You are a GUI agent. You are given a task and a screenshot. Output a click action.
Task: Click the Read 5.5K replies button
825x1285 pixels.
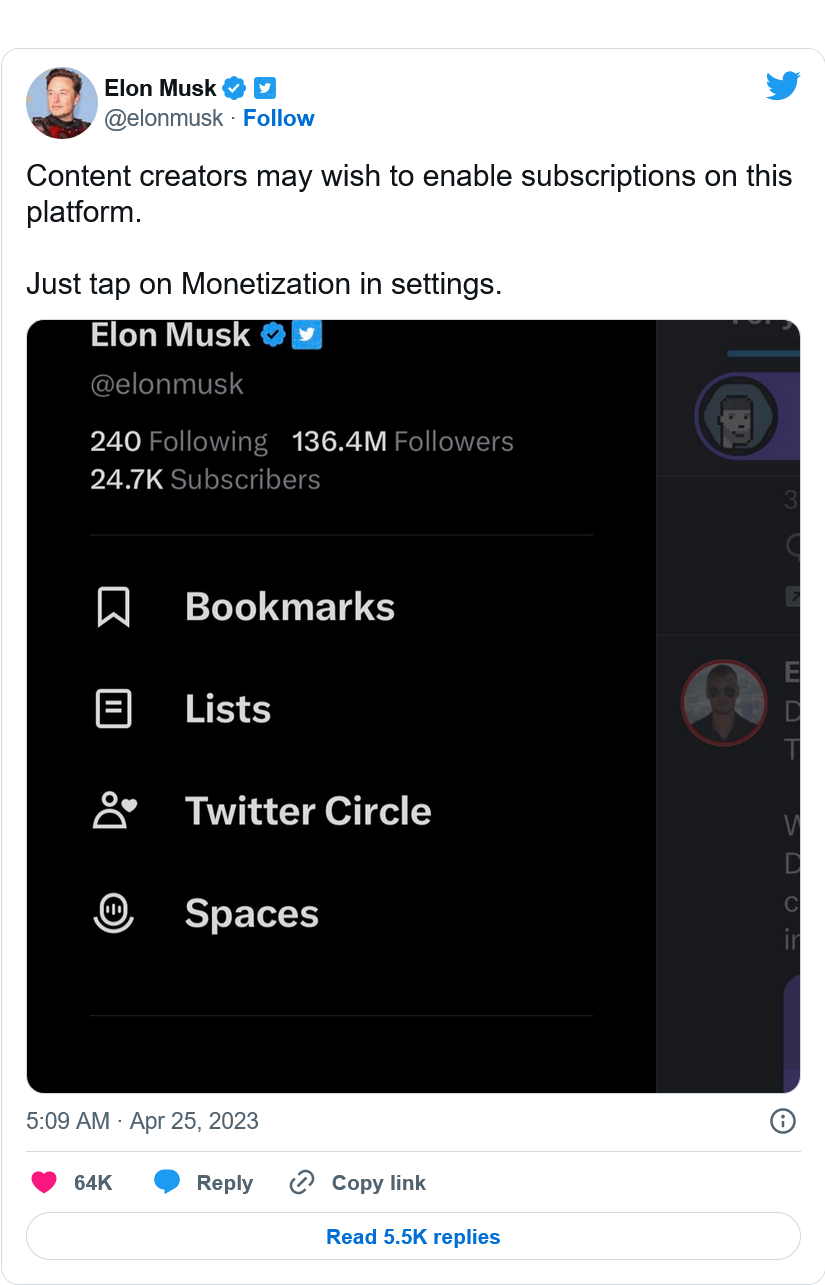coord(413,1237)
